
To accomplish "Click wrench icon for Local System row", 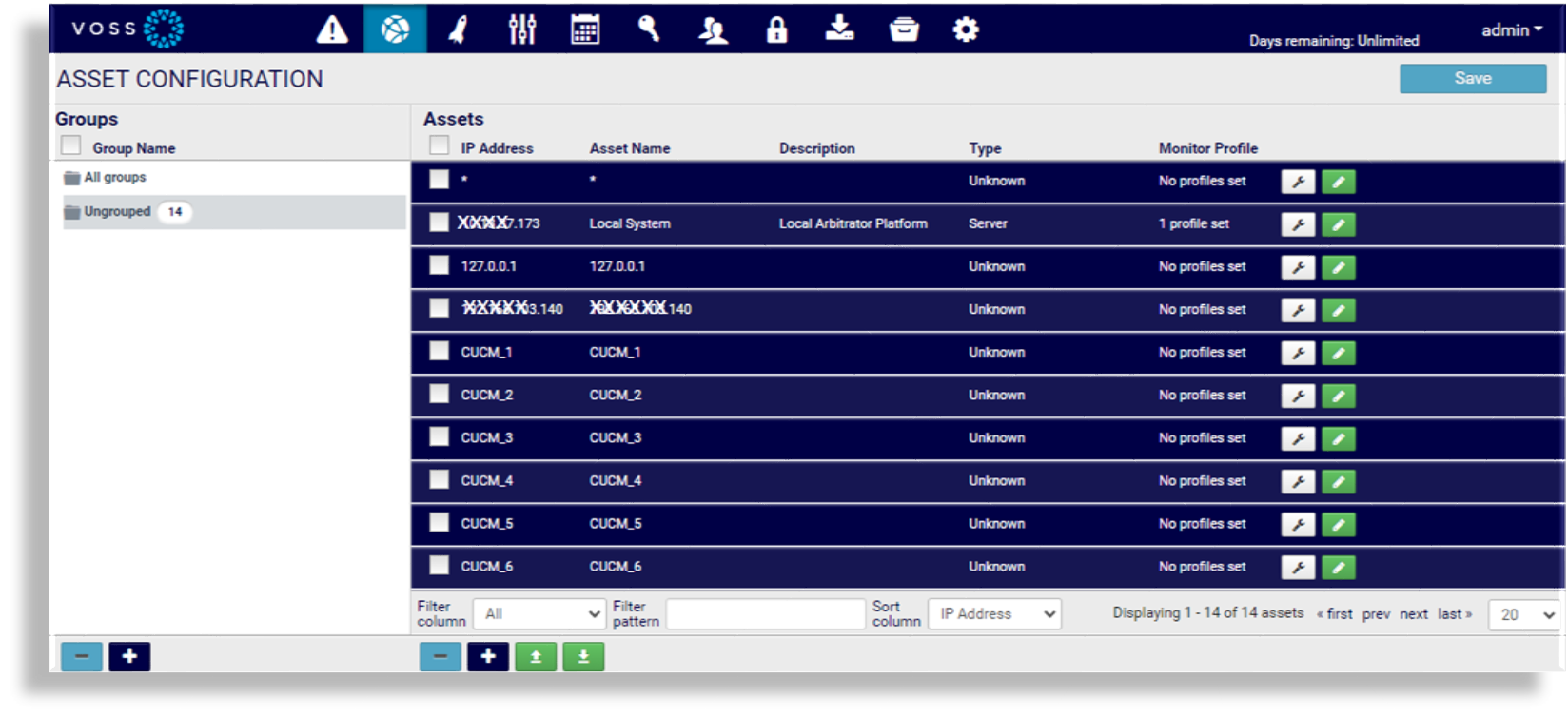I will 1298,224.
